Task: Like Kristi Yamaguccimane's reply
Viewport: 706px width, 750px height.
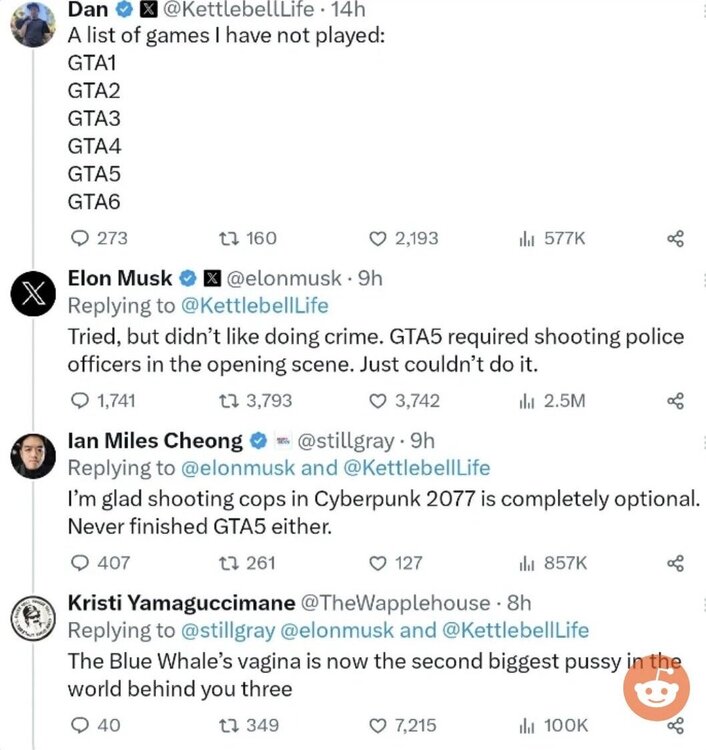Action: pos(378,725)
